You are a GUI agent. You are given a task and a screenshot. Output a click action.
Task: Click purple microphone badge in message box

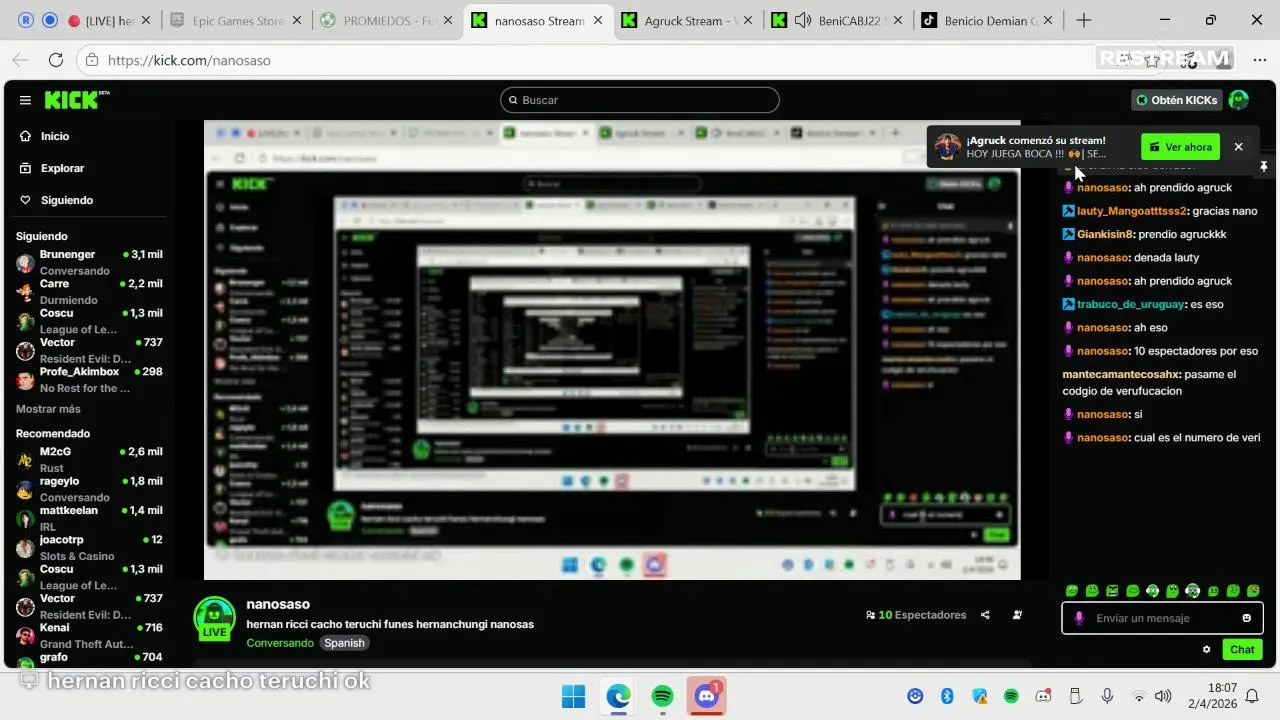(x=1079, y=618)
